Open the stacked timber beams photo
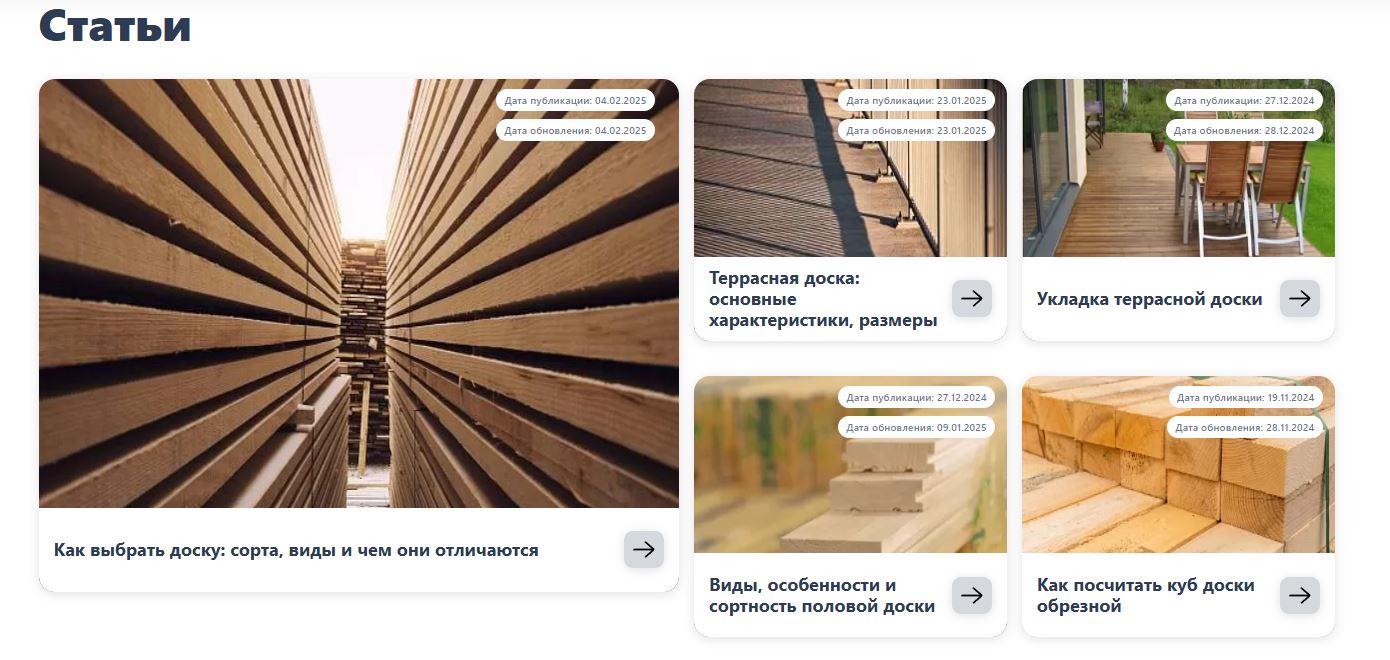The image size is (1390, 660). pyautogui.click(x=1178, y=465)
